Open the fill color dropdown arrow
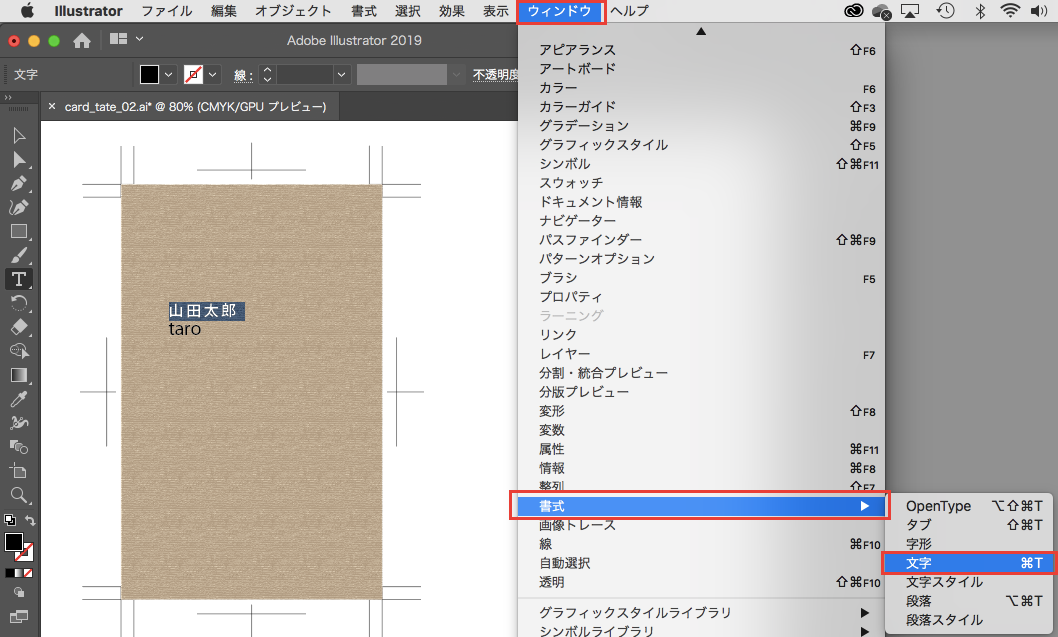1058x637 pixels. coord(168,75)
